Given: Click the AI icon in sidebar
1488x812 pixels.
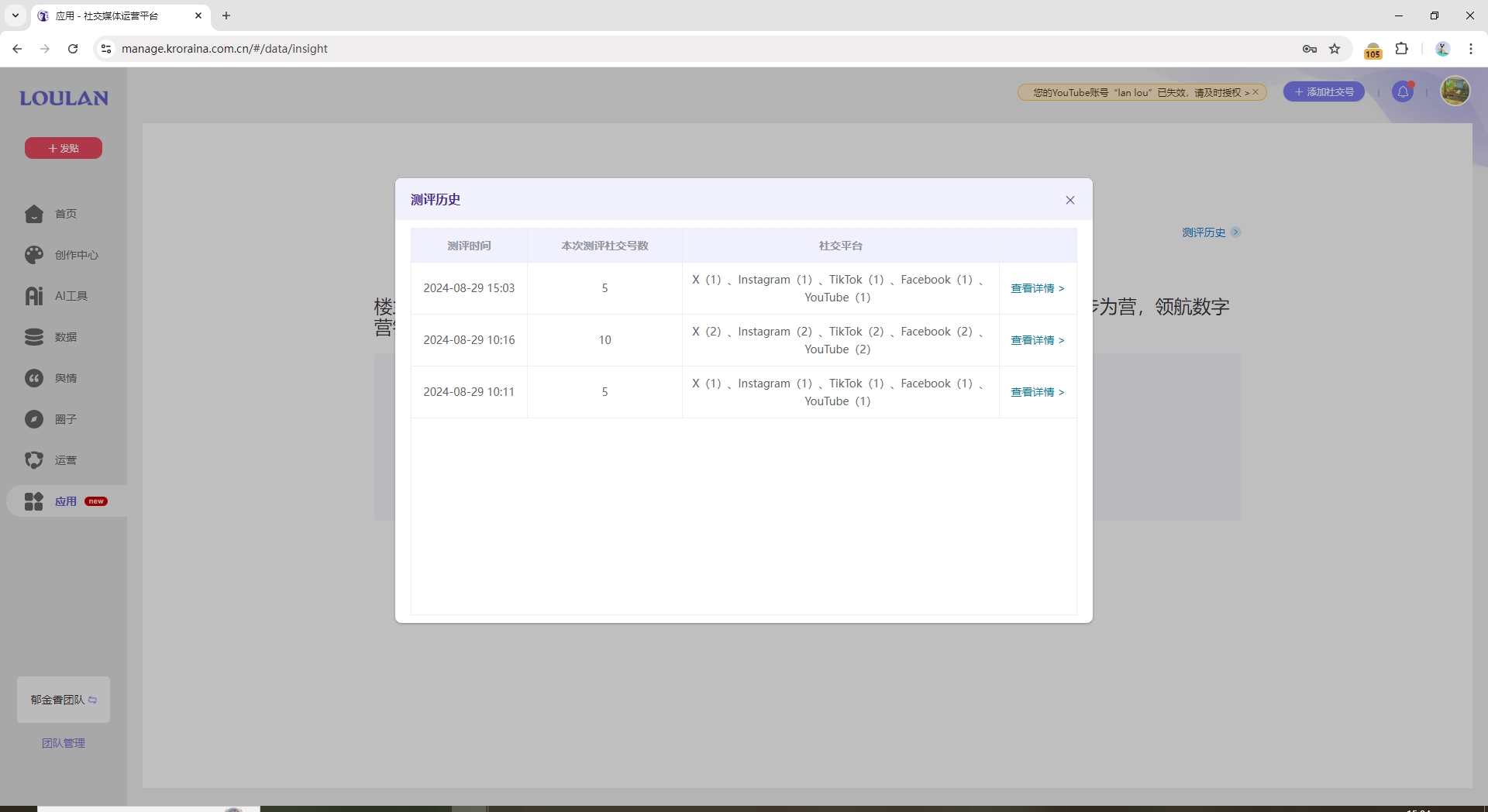Looking at the screenshot, I should click(34, 296).
